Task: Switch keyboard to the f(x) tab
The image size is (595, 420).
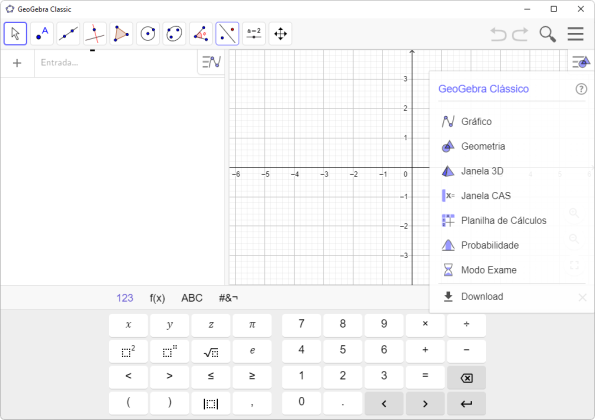Action: [x=157, y=298]
